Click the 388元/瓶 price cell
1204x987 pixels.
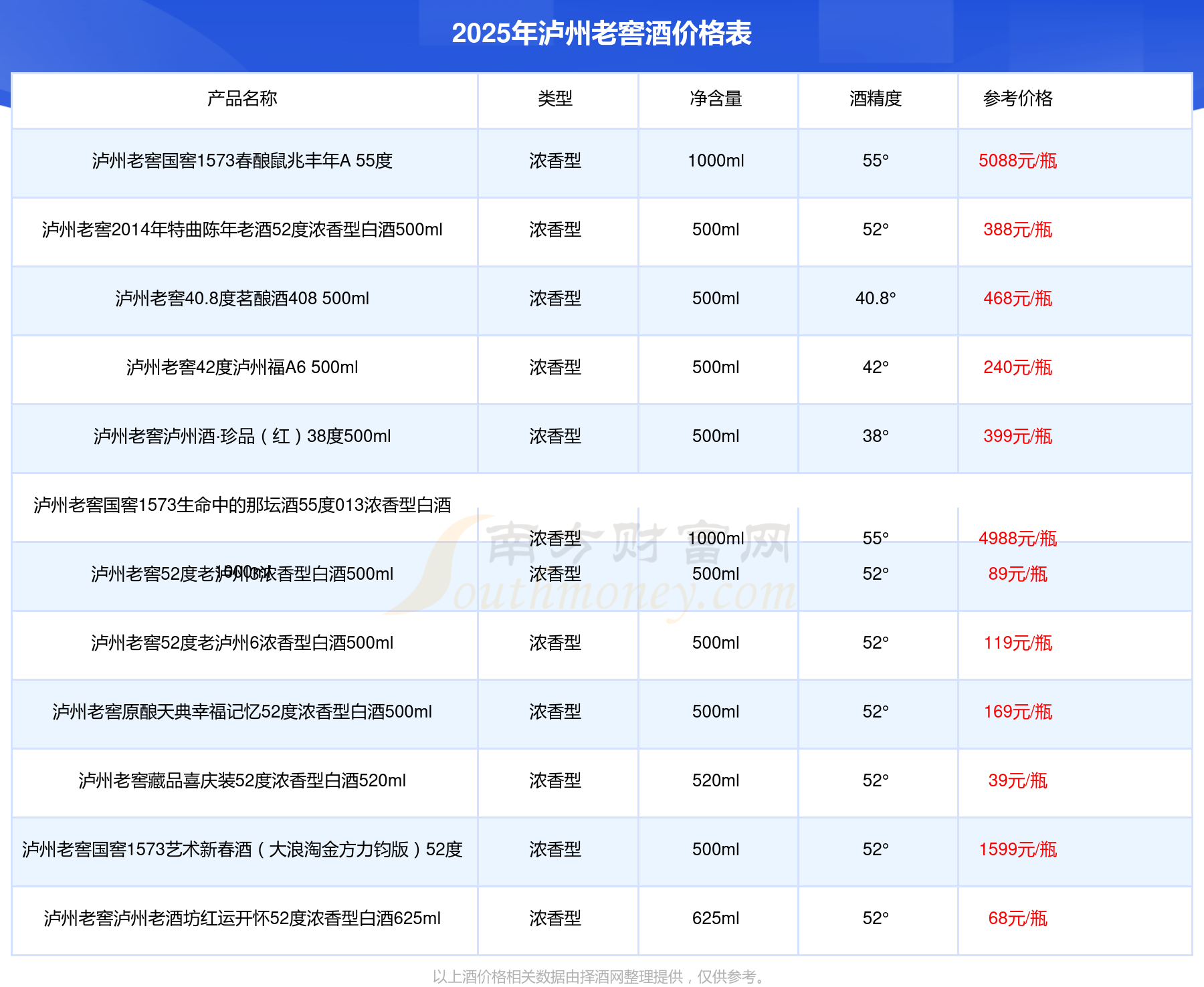[1017, 230]
